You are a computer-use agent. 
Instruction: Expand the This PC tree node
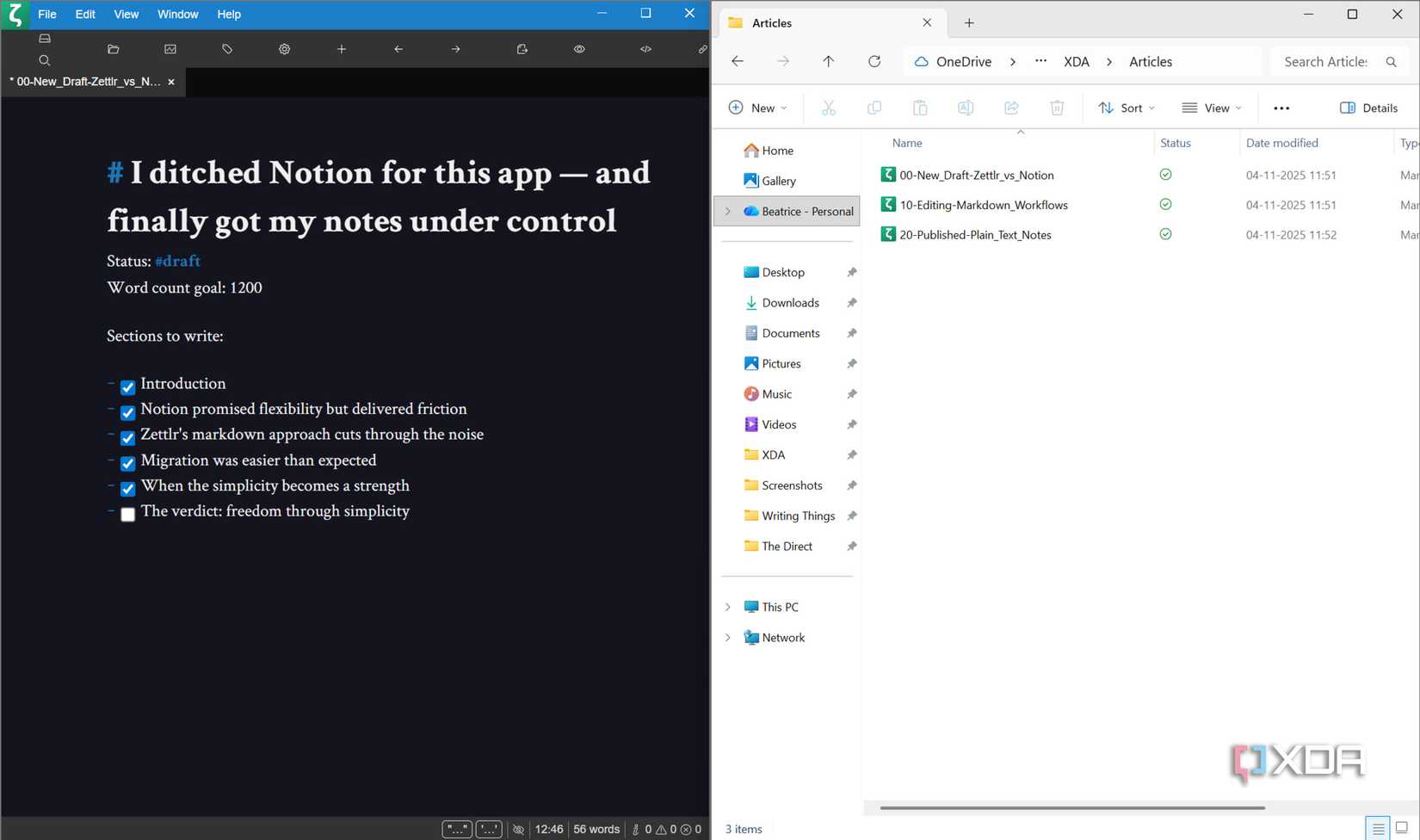[728, 607]
